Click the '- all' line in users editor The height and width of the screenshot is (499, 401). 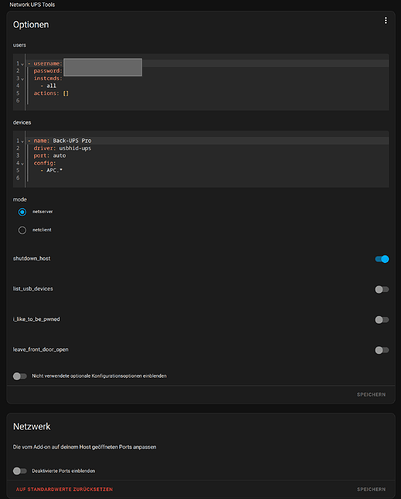tap(48, 86)
